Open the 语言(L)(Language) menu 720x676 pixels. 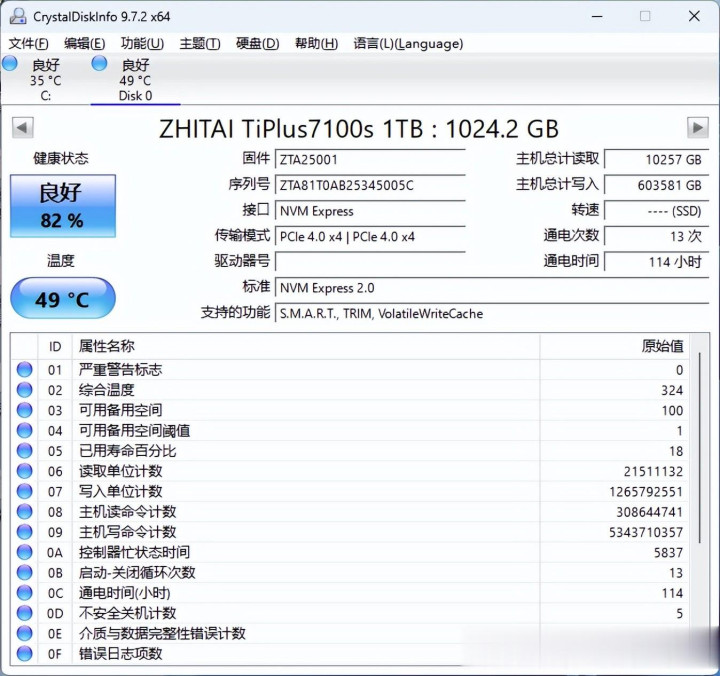coord(408,43)
